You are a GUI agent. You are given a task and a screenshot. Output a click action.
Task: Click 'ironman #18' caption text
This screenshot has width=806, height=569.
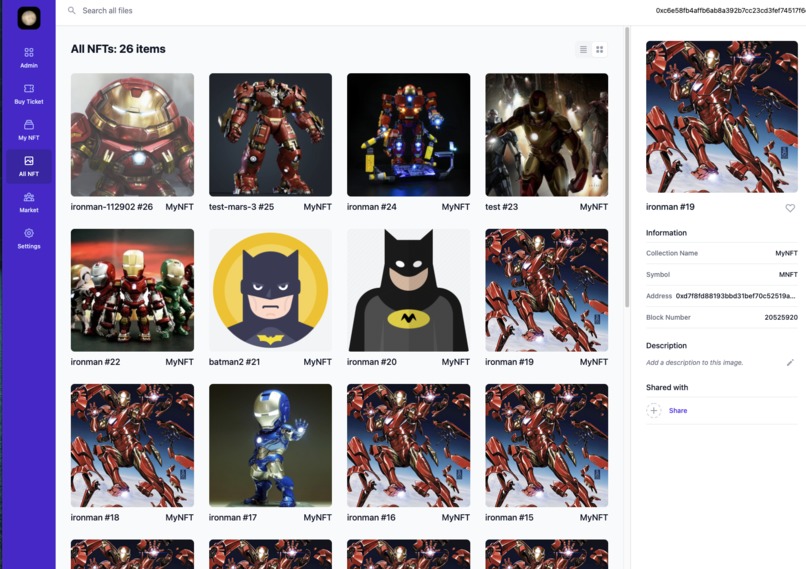point(95,517)
